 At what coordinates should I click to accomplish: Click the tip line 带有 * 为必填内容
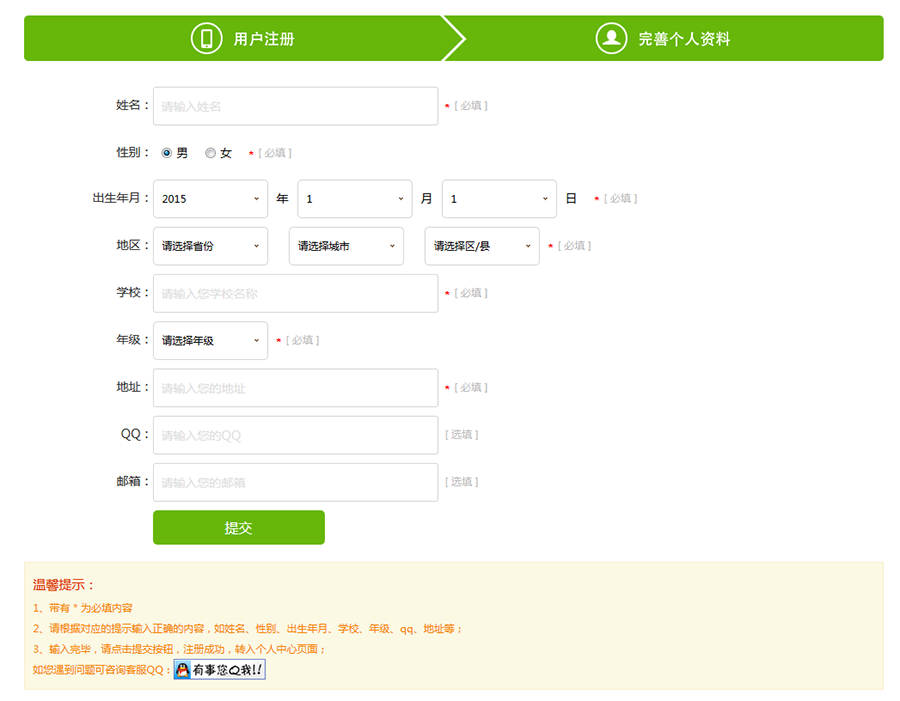(83, 608)
